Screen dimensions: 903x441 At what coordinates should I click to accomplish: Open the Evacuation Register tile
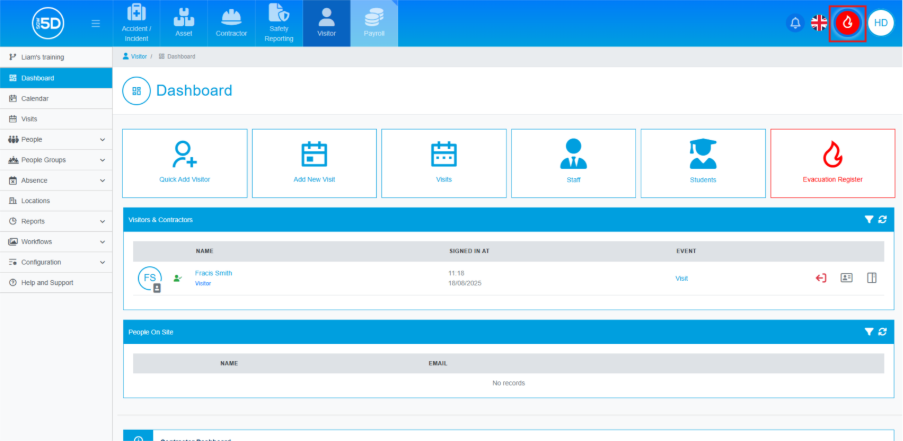tap(833, 164)
